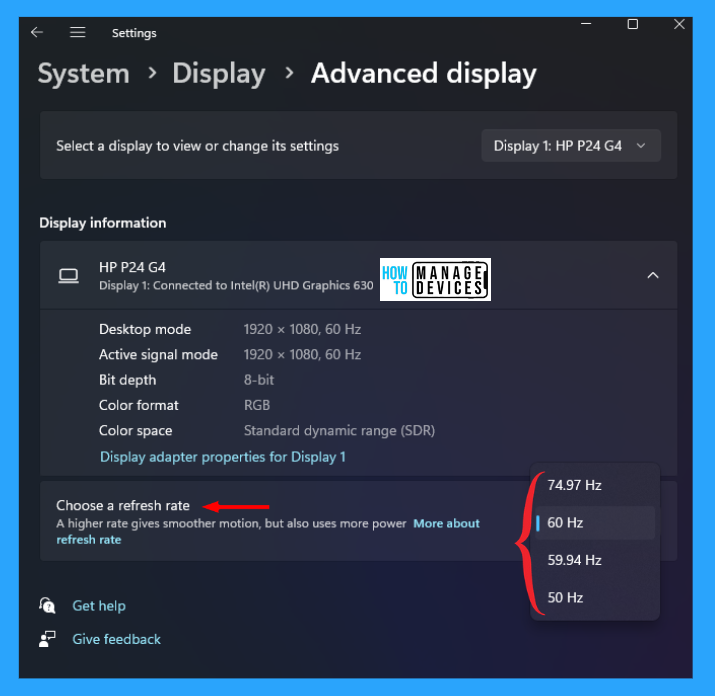Image resolution: width=715 pixels, height=696 pixels.
Task: Go to Display in breadcrumb
Action: [x=219, y=73]
